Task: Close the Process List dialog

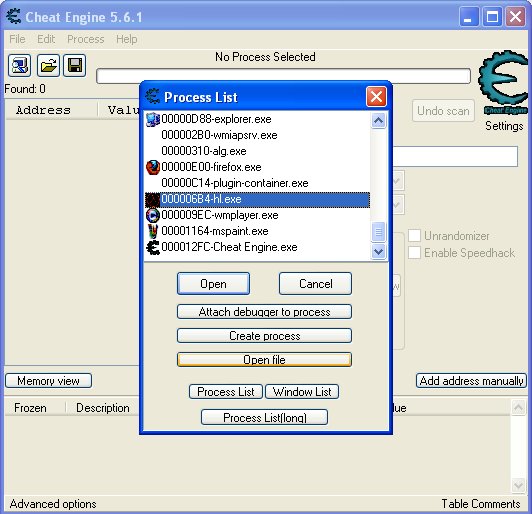Action: click(376, 97)
